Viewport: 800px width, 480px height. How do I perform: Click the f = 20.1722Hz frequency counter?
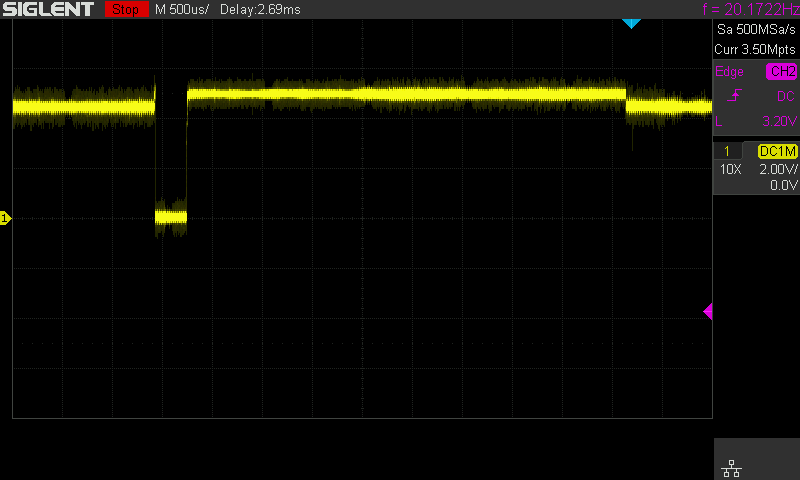(750, 9)
